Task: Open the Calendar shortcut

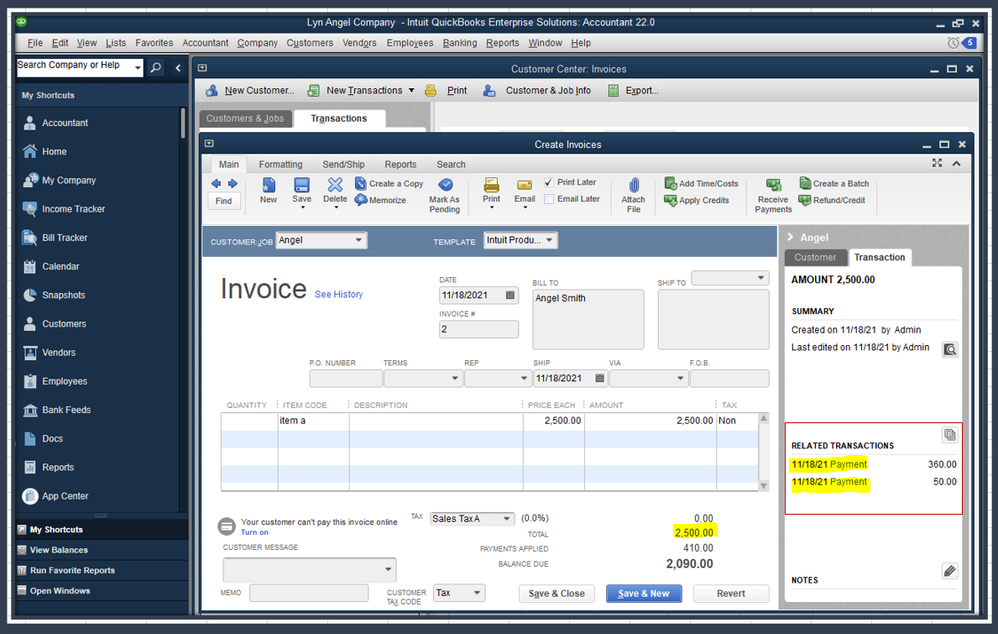Action: click(60, 266)
